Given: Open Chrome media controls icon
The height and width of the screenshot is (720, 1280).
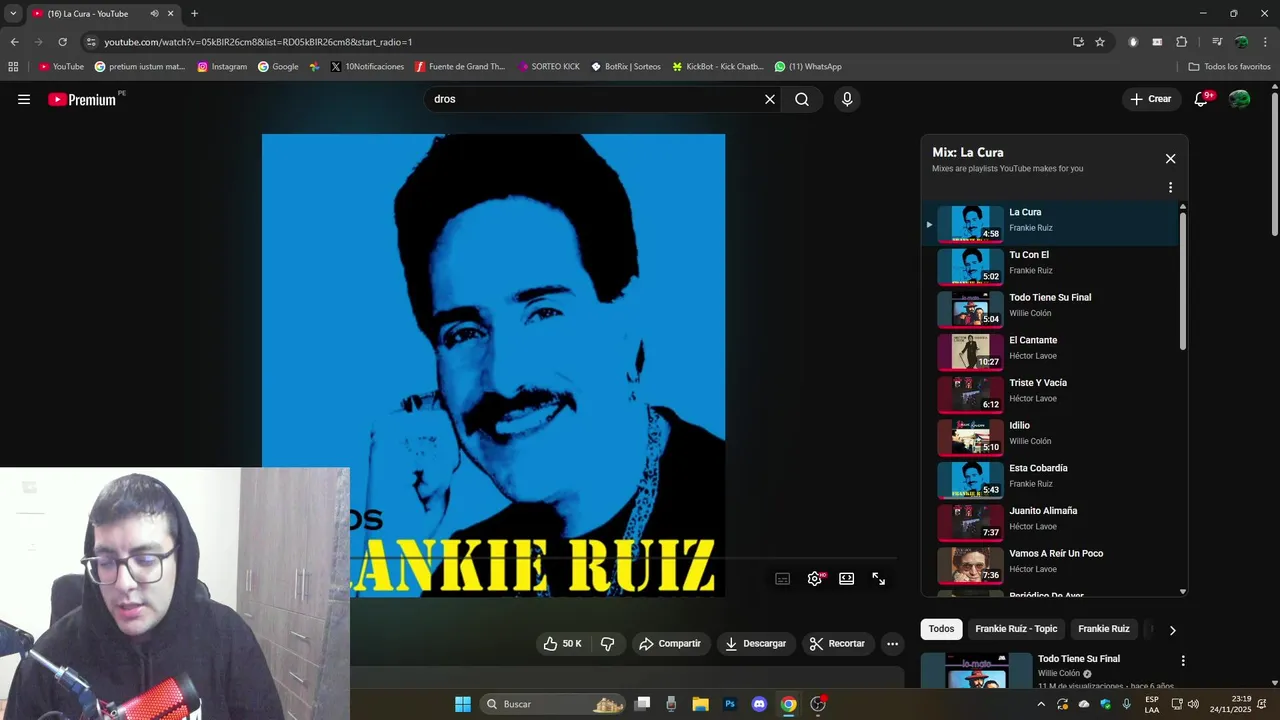Looking at the screenshot, I should (x=1217, y=42).
